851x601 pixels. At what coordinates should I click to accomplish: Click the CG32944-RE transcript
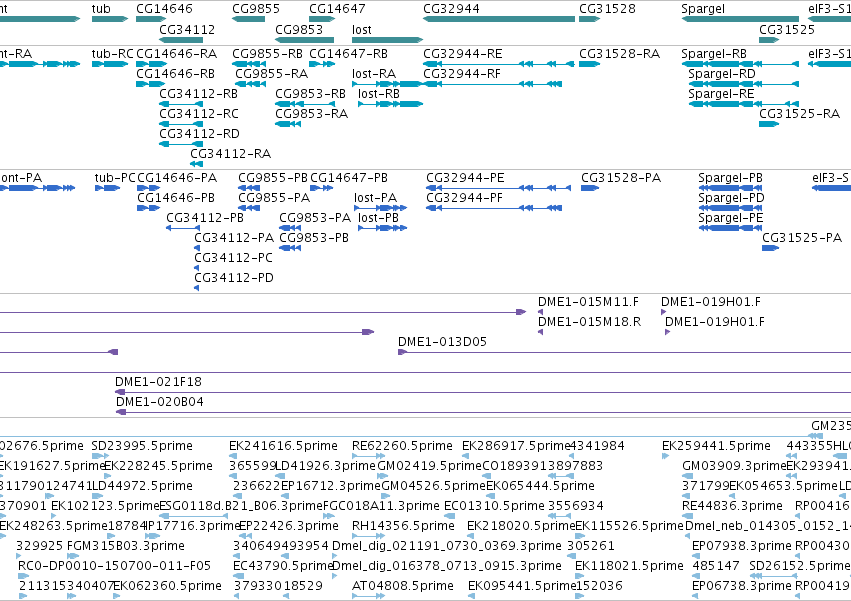point(462,54)
